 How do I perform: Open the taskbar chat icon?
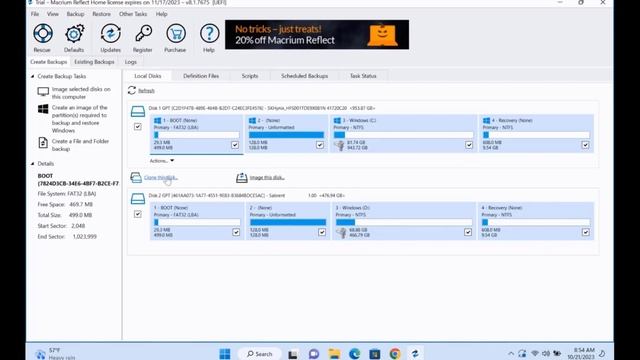[314, 353]
